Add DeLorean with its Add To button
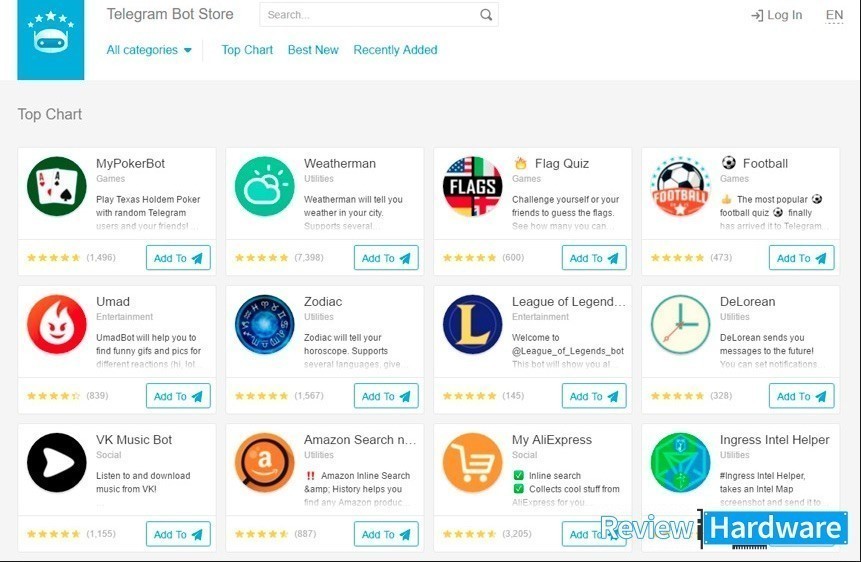861x562 pixels. click(802, 396)
